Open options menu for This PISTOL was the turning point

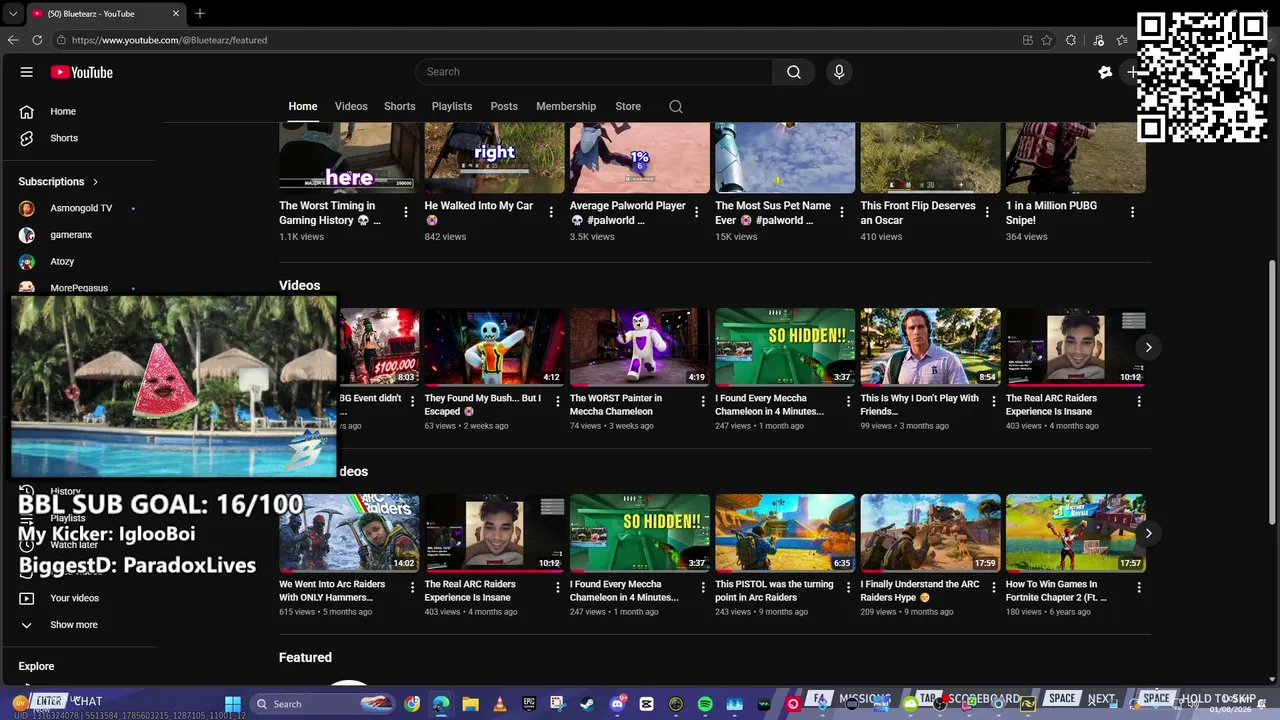pyautogui.click(x=848, y=588)
